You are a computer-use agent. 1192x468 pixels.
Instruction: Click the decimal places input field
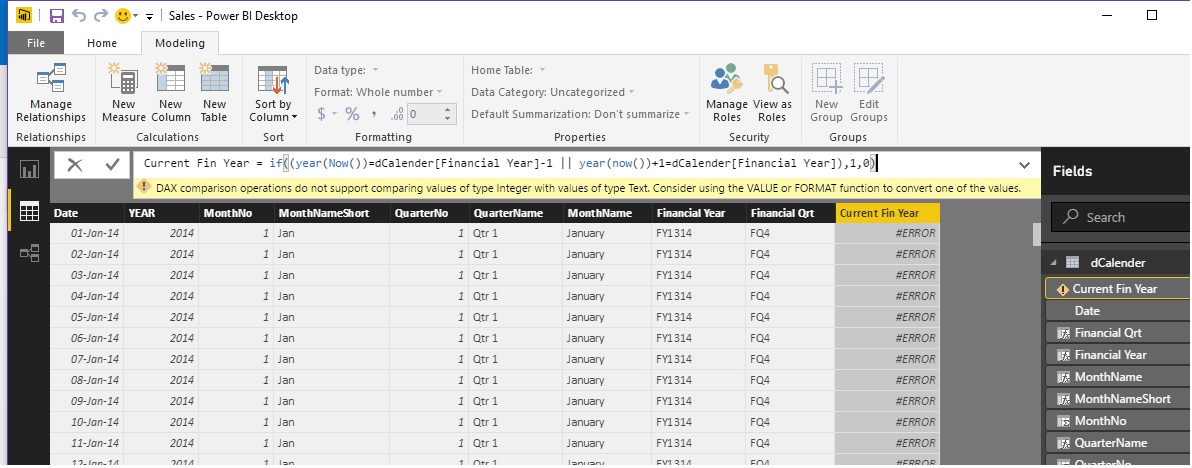coord(424,115)
